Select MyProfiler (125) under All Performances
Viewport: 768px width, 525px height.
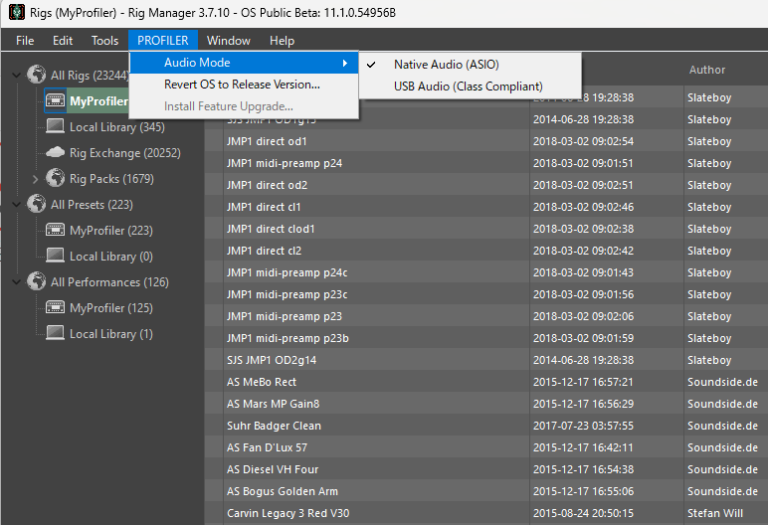(111, 308)
